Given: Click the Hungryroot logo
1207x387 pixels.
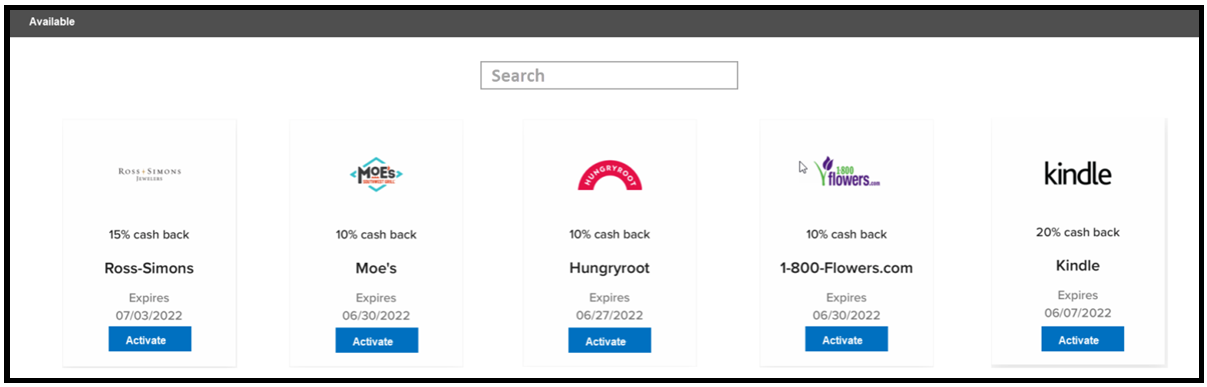Looking at the screenshot, I should pyautogui.click(x=610, y=174).
